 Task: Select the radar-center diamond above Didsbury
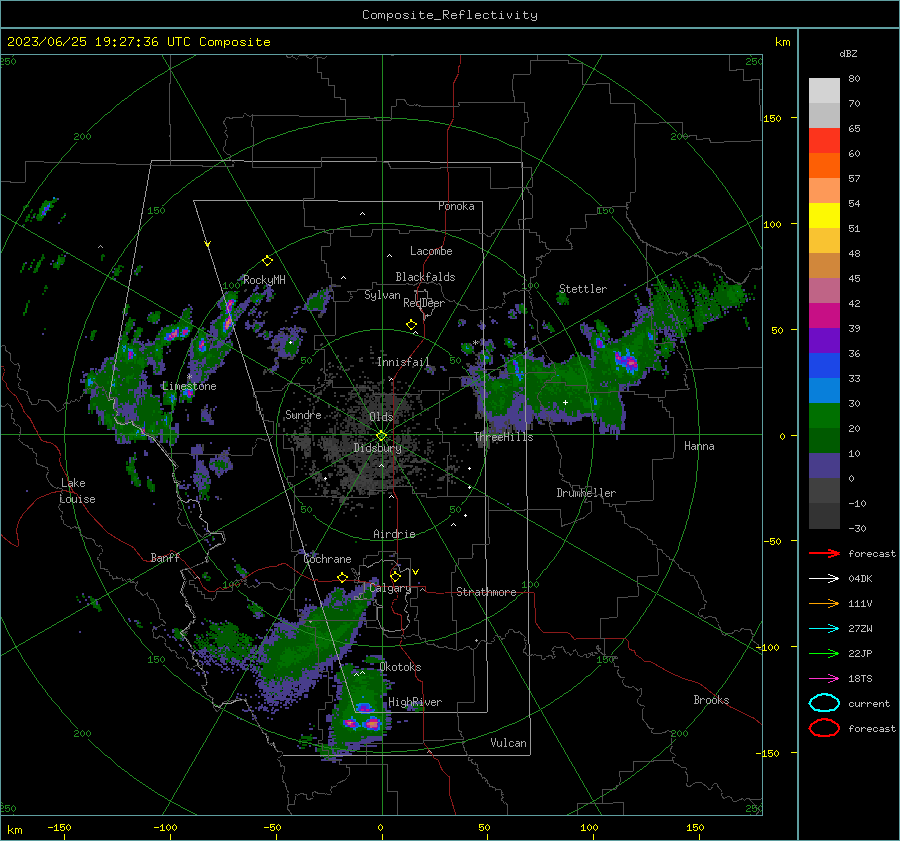381,436
